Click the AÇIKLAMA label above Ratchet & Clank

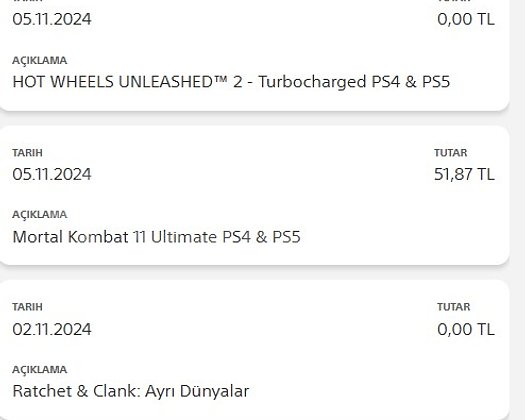(x=40, y=369)
